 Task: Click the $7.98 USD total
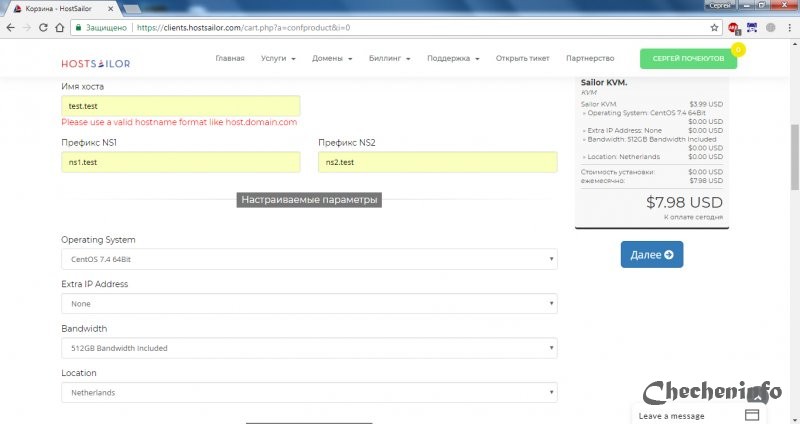(x=684, y=202)
